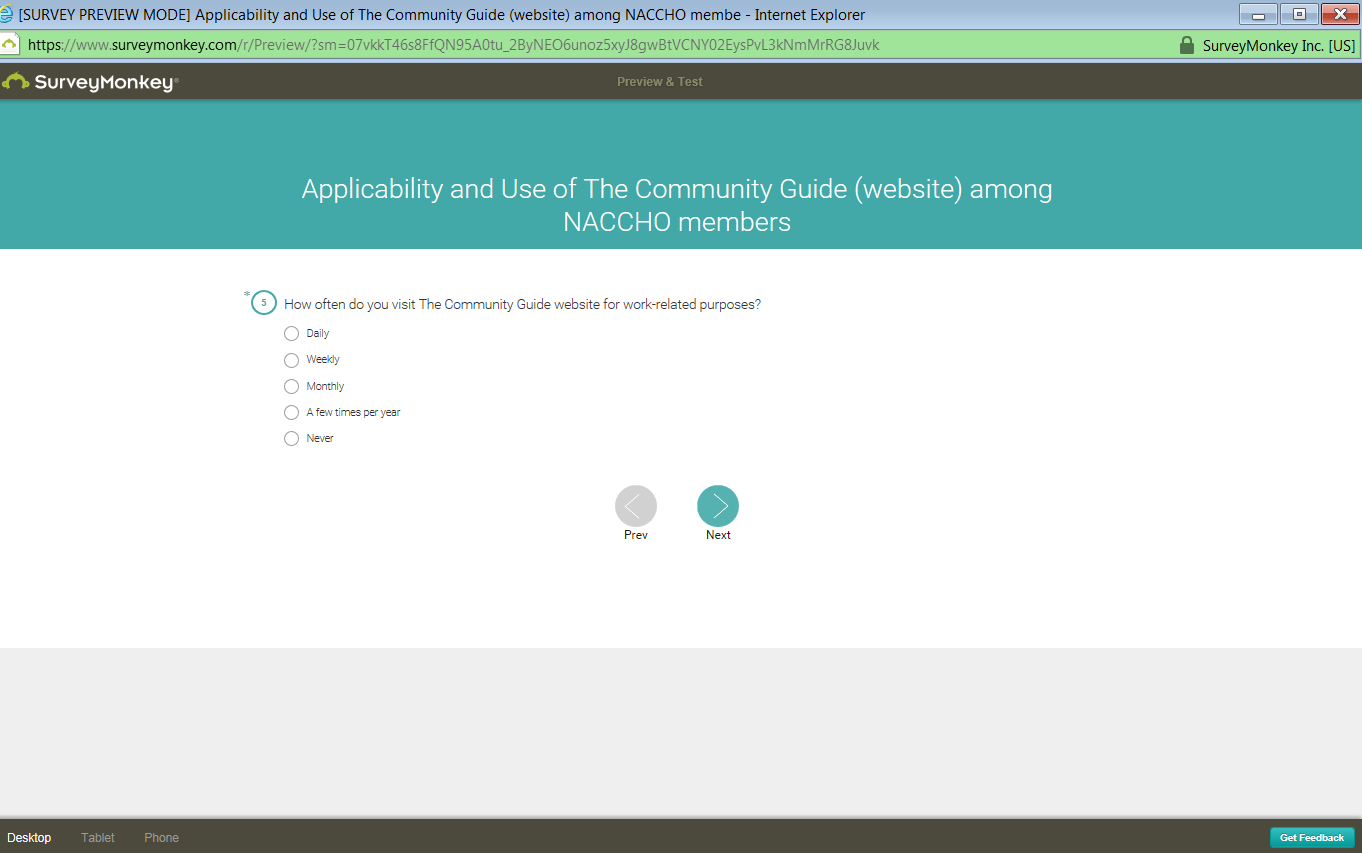Click the 'Preview & Test' header text
The image size is (1362, 853).
click(x=660, y=82)
